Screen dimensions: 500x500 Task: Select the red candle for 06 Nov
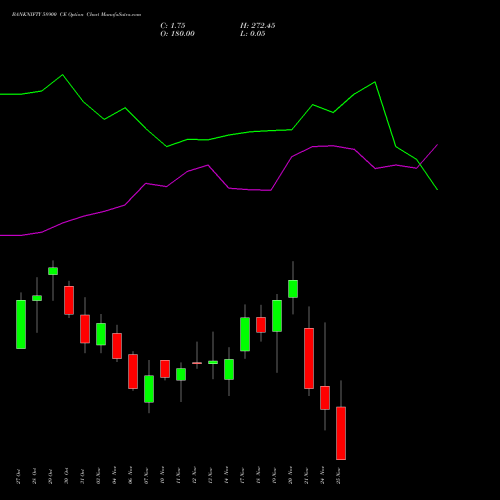coord(133,371)
